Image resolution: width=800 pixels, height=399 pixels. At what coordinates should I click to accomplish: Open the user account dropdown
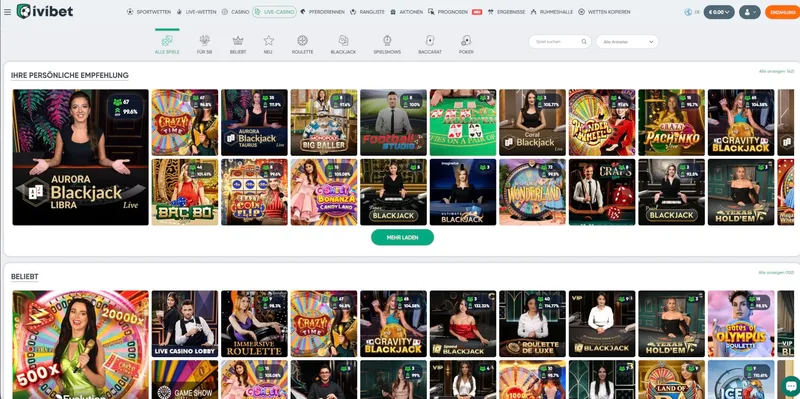[749, 12]
